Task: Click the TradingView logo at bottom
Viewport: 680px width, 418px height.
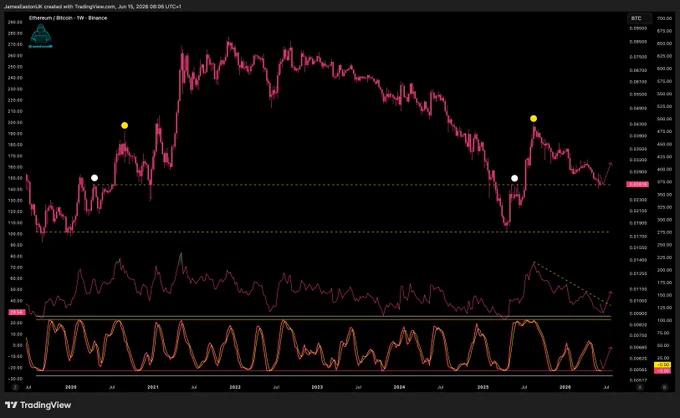Action: click(x=38, y=405)
